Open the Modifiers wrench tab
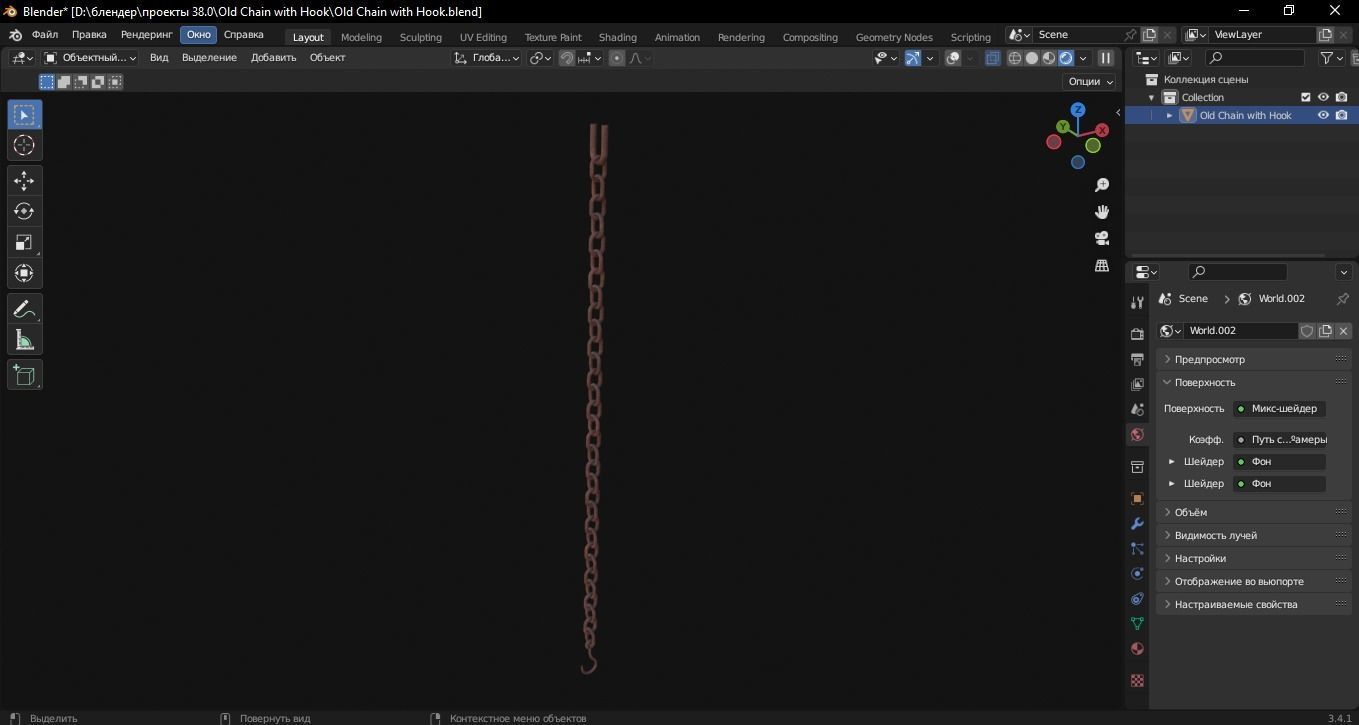Viewport: 1359px width, 725px height. [1137, 523]
